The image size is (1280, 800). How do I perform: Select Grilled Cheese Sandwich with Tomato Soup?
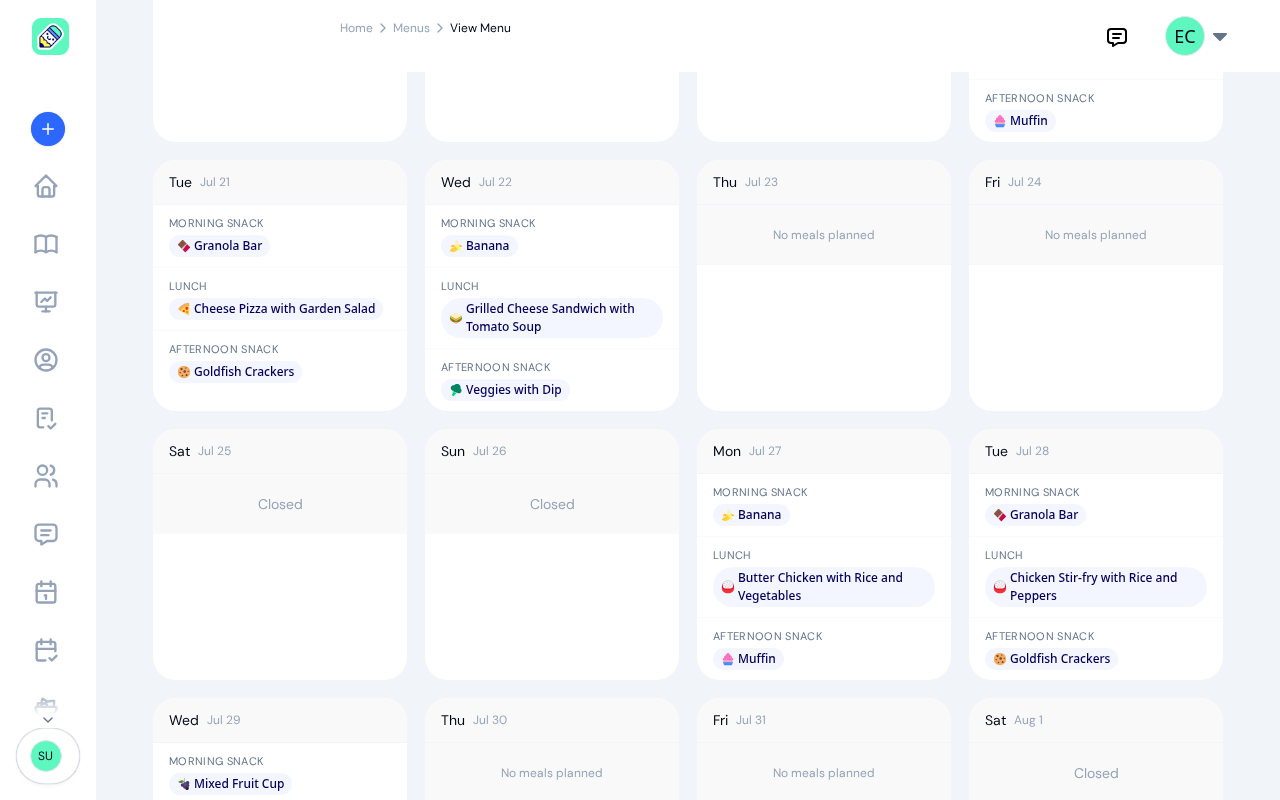(552, 318)
